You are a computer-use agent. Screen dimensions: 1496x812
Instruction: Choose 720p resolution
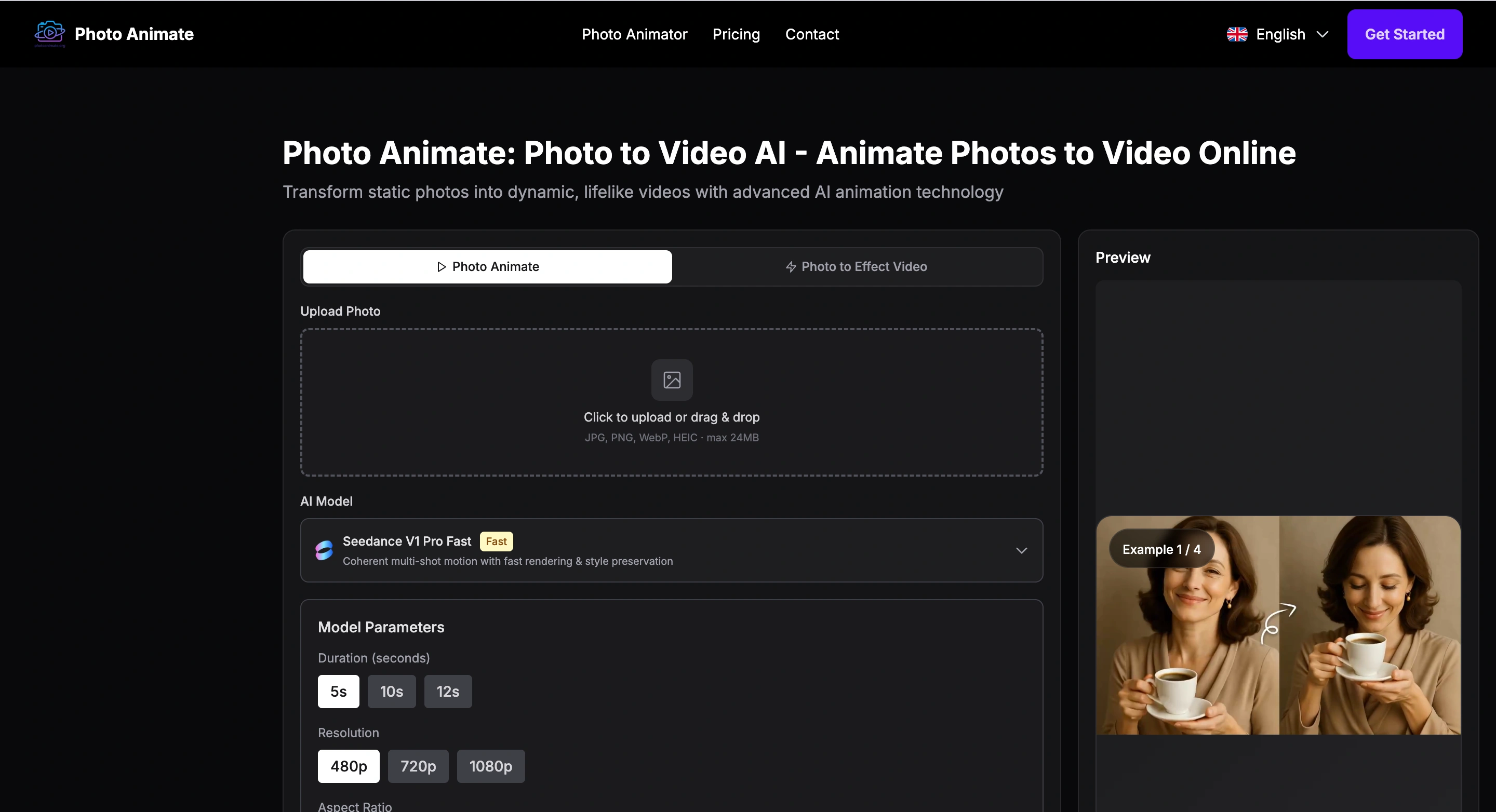click(x=418, y=766)
